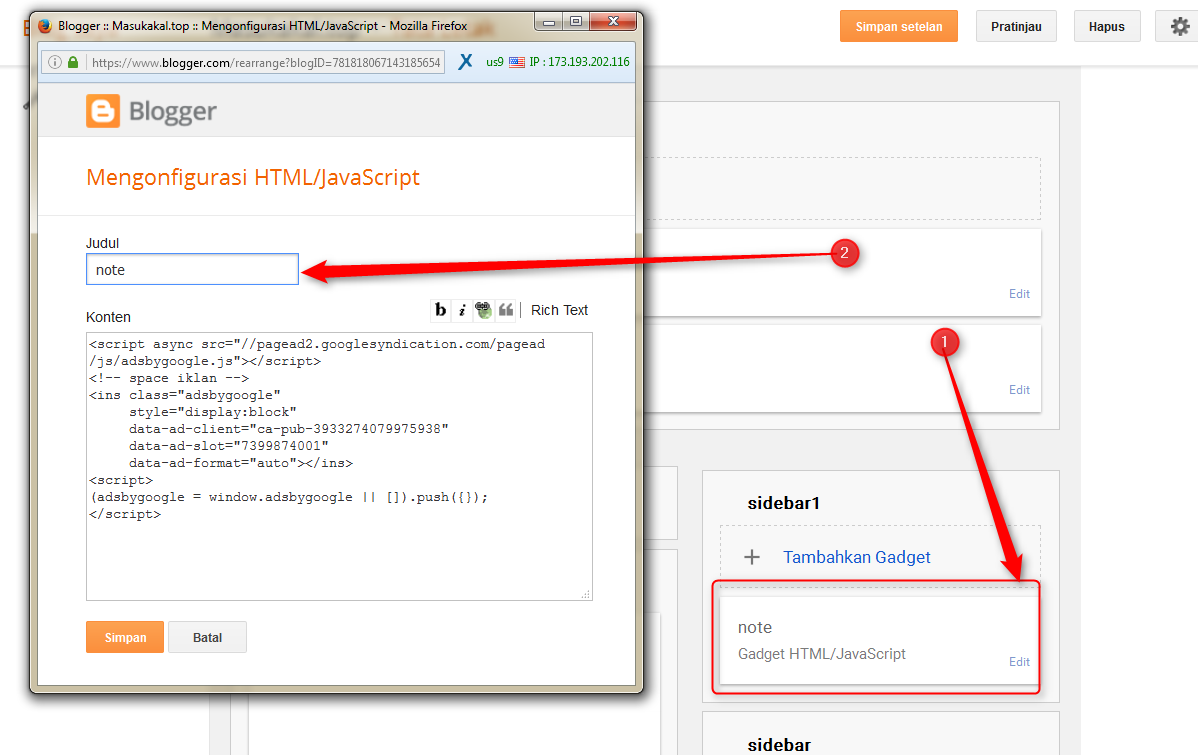This screenshot has height=755, width=1198.
Task: Click Edit link of the note gadget
Action: tap(1019, 662)
